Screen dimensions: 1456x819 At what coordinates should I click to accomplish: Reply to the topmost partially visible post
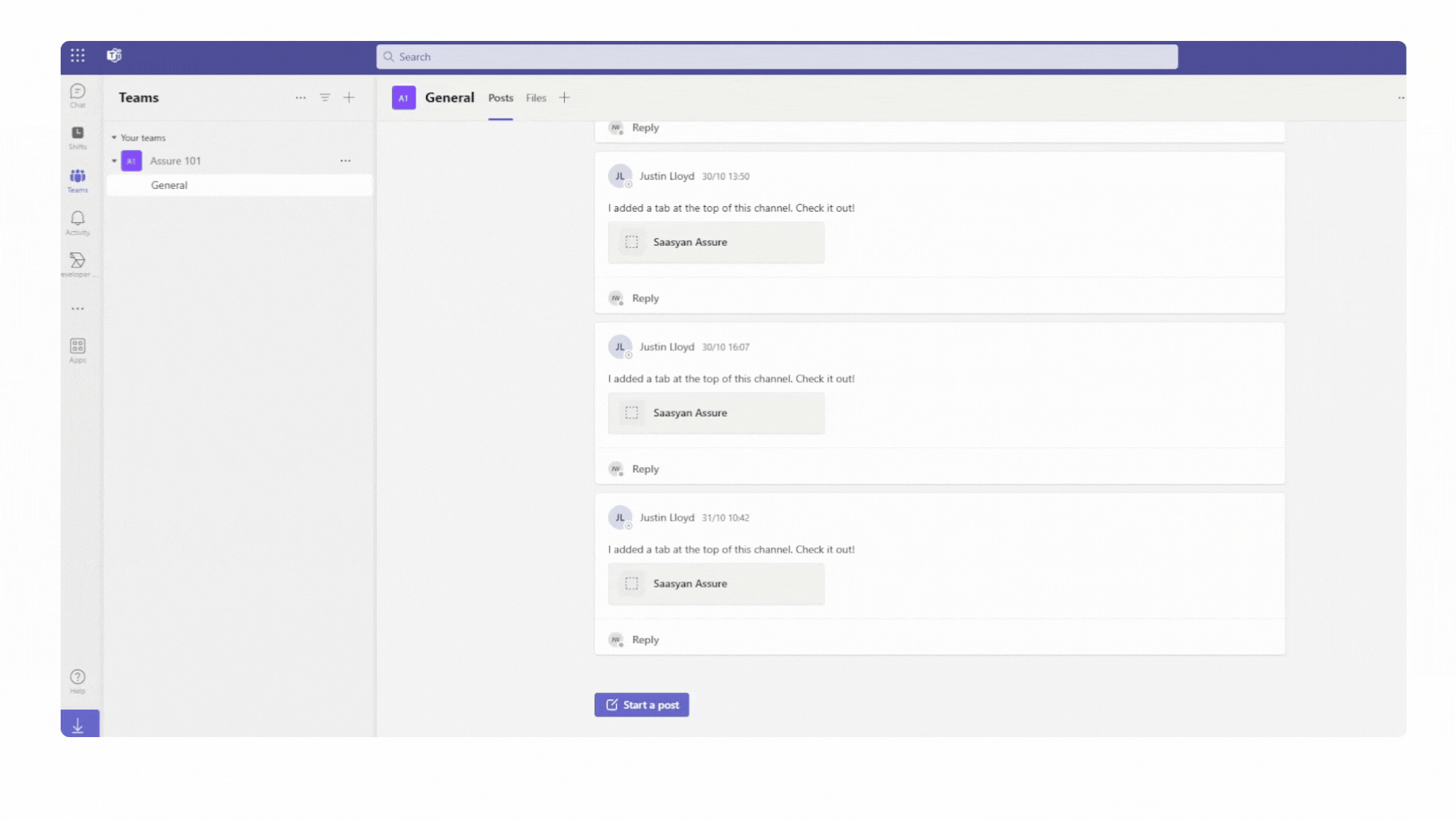[645, 127]
